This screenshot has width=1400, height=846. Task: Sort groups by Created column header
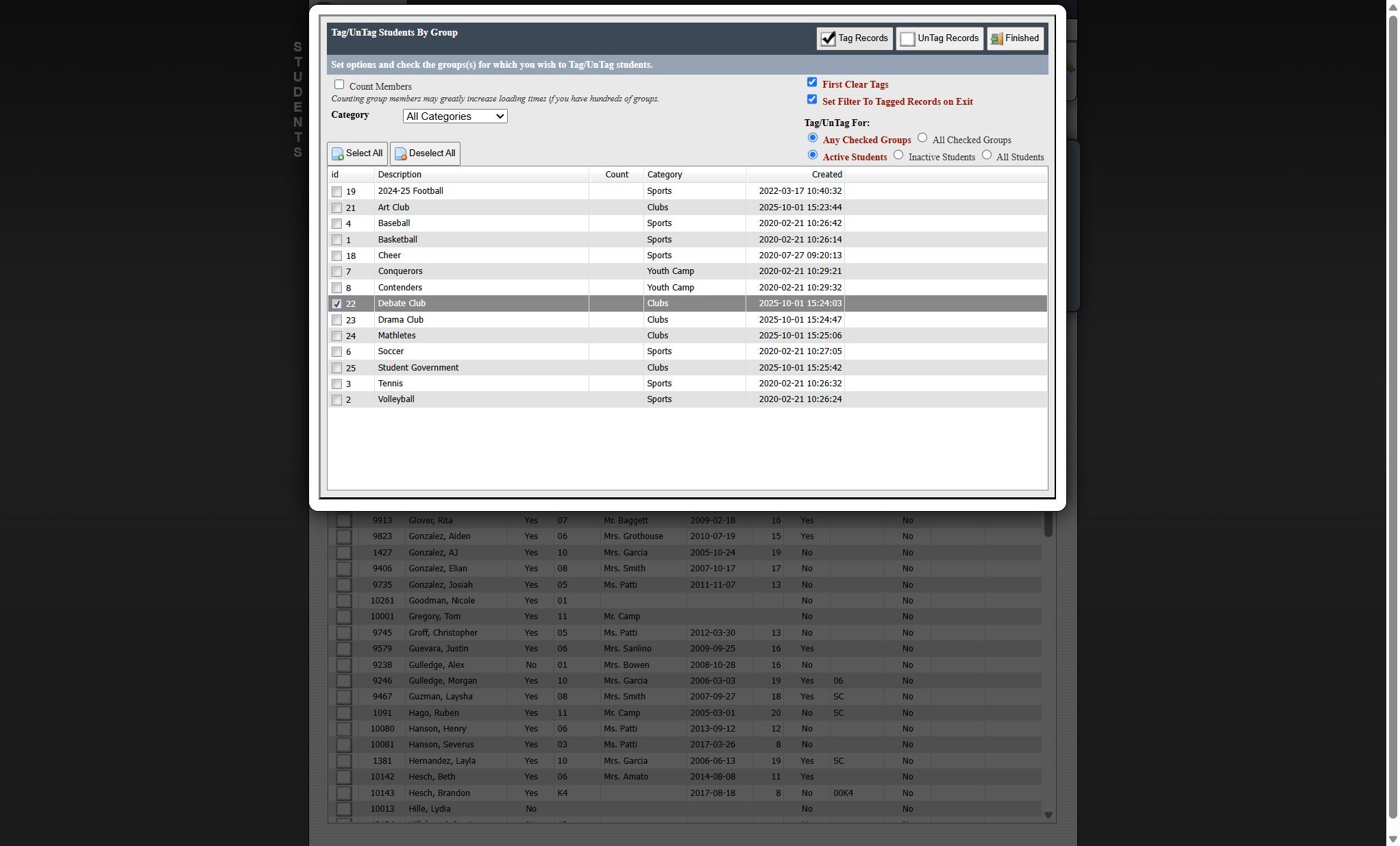[x=826, y=175]
